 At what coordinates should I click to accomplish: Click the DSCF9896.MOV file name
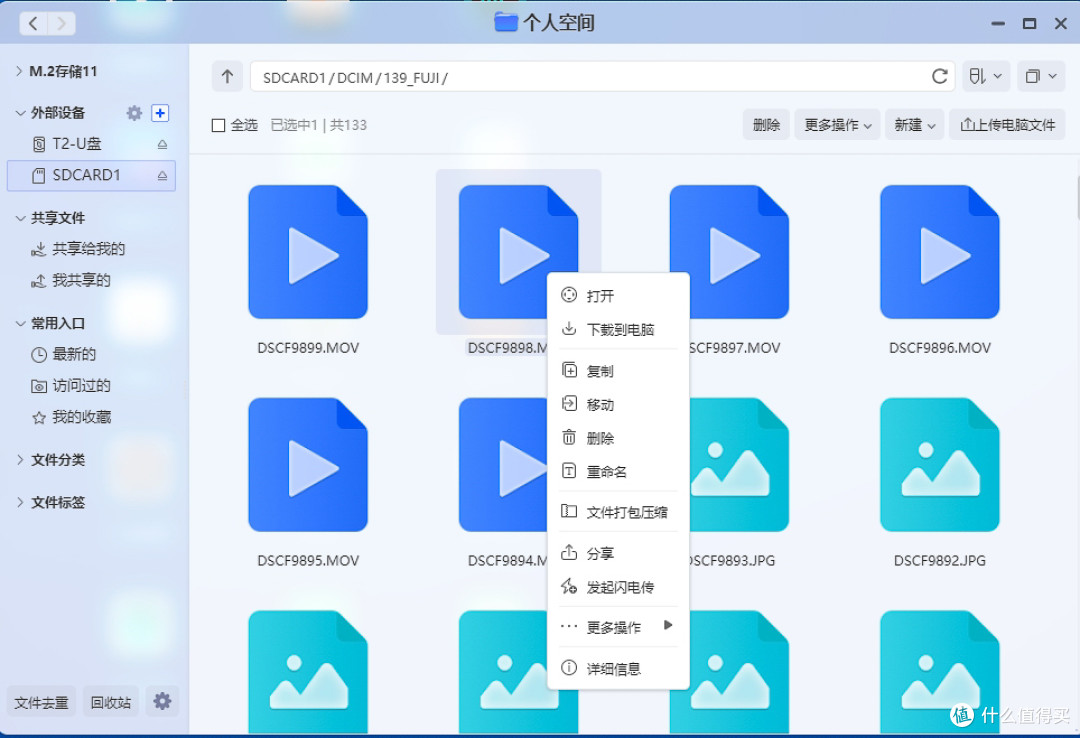(x=939, y=348)
